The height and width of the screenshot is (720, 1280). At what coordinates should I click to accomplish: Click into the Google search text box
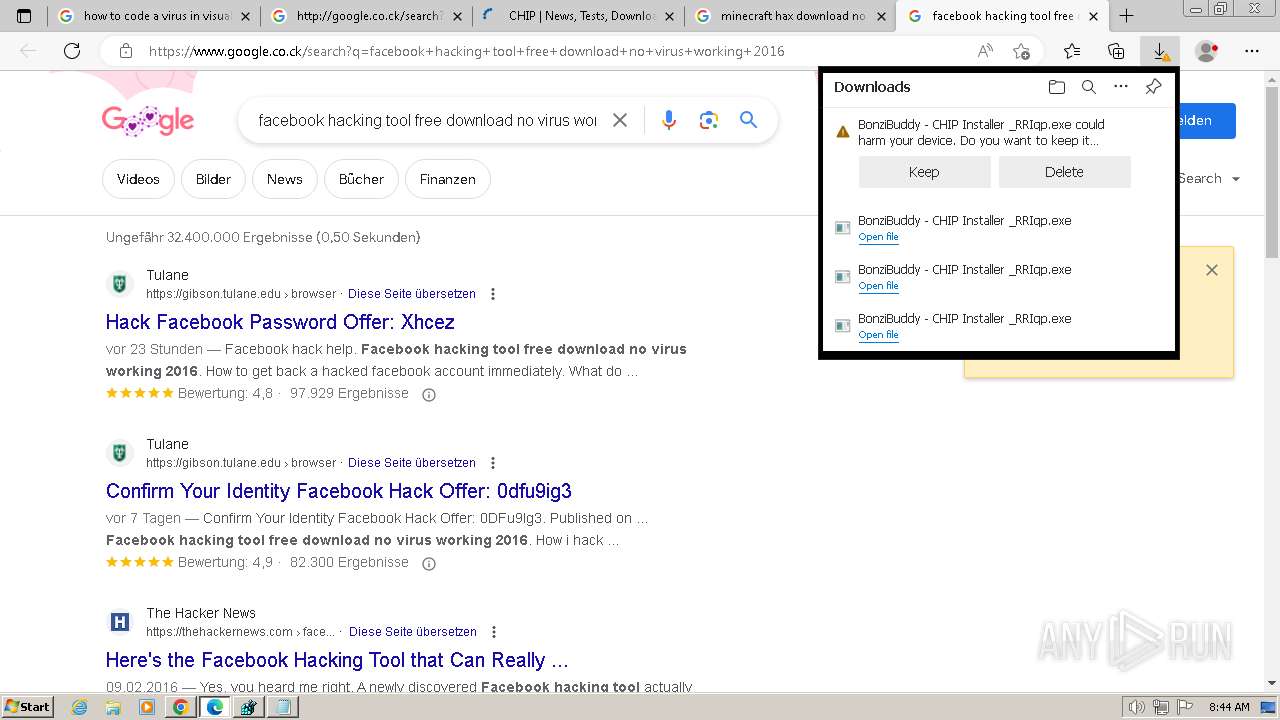[x=427, y=120]
